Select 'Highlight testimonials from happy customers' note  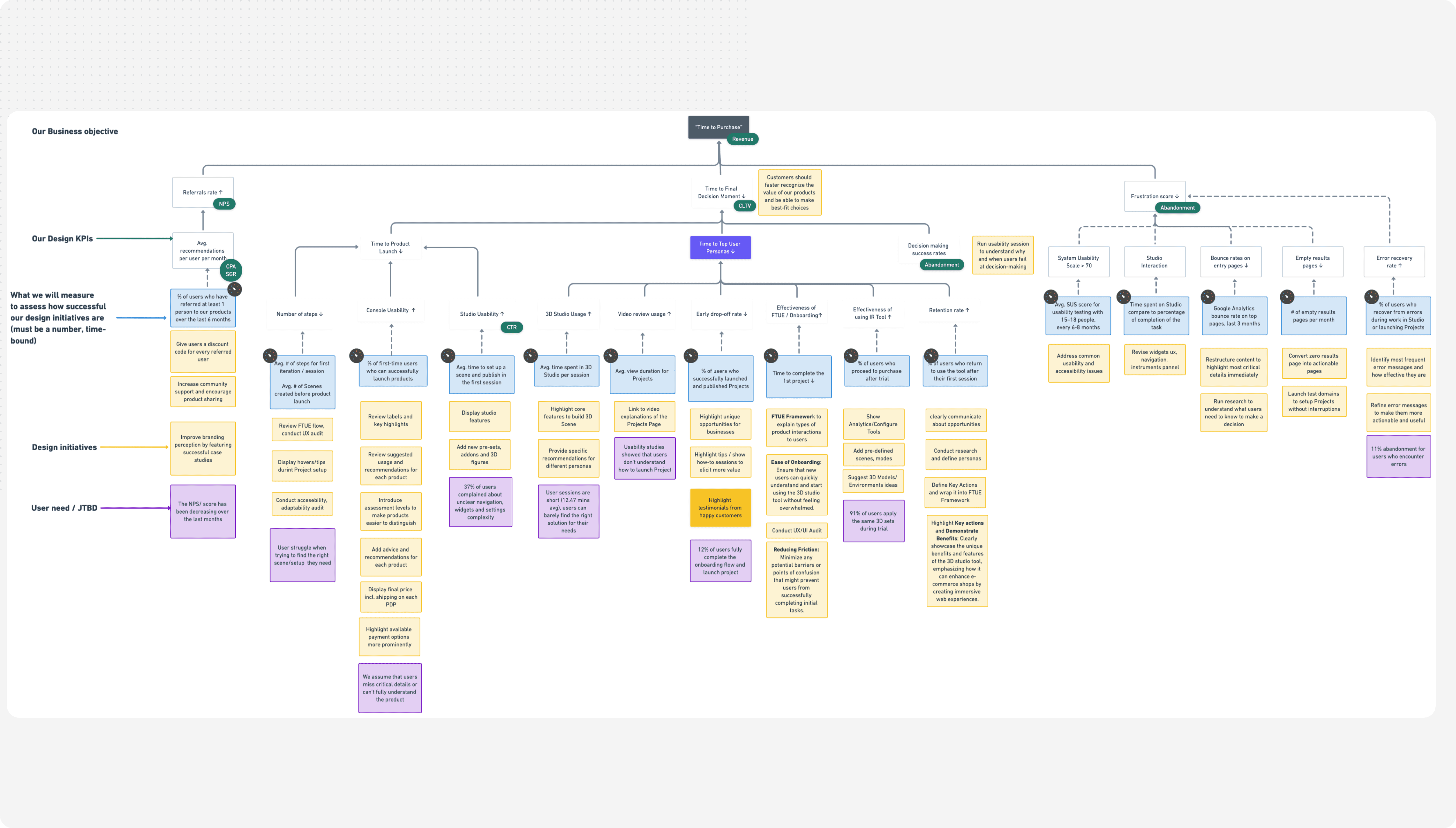click(x=720, y=508)
